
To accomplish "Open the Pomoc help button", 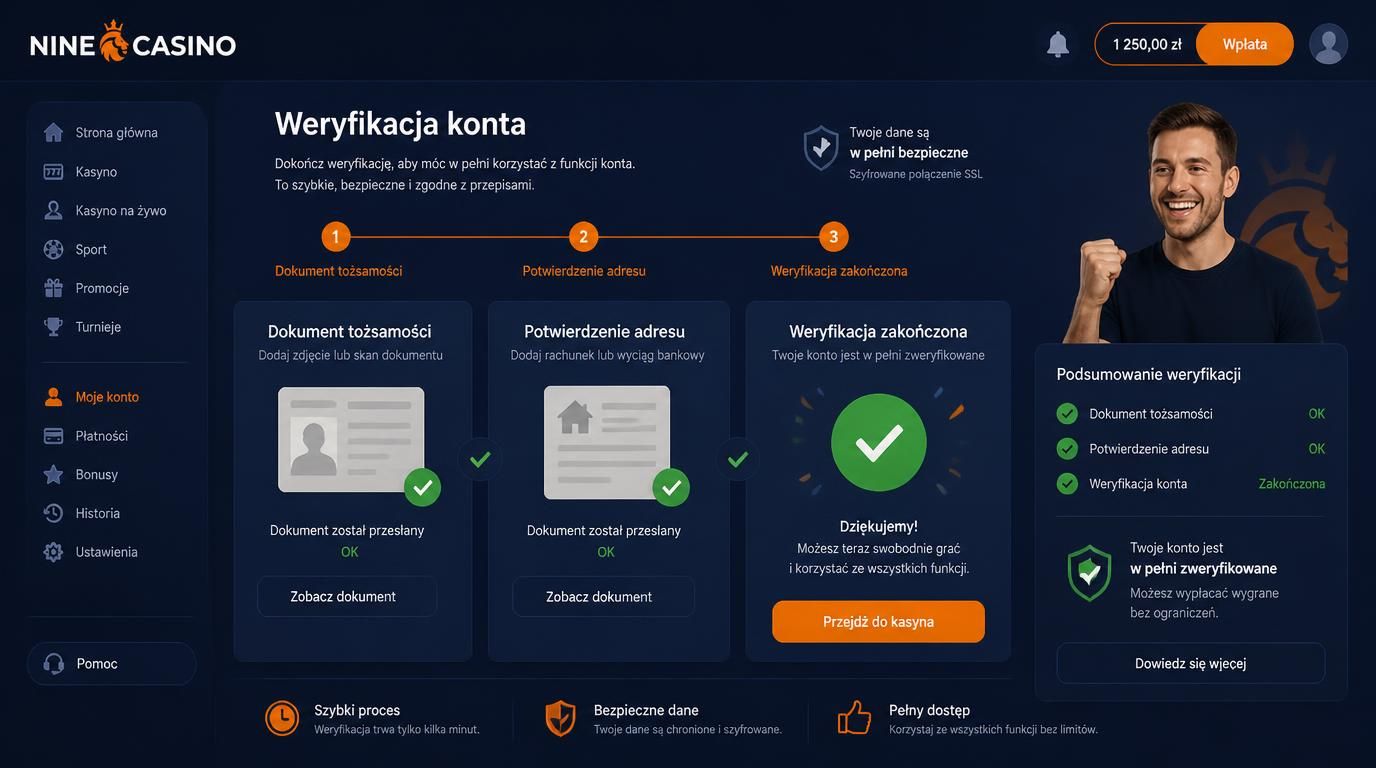I will click(112, 664).
